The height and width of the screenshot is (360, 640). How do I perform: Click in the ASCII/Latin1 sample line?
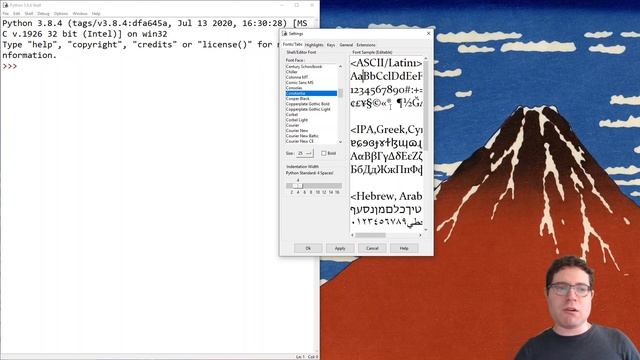[386, 63]
